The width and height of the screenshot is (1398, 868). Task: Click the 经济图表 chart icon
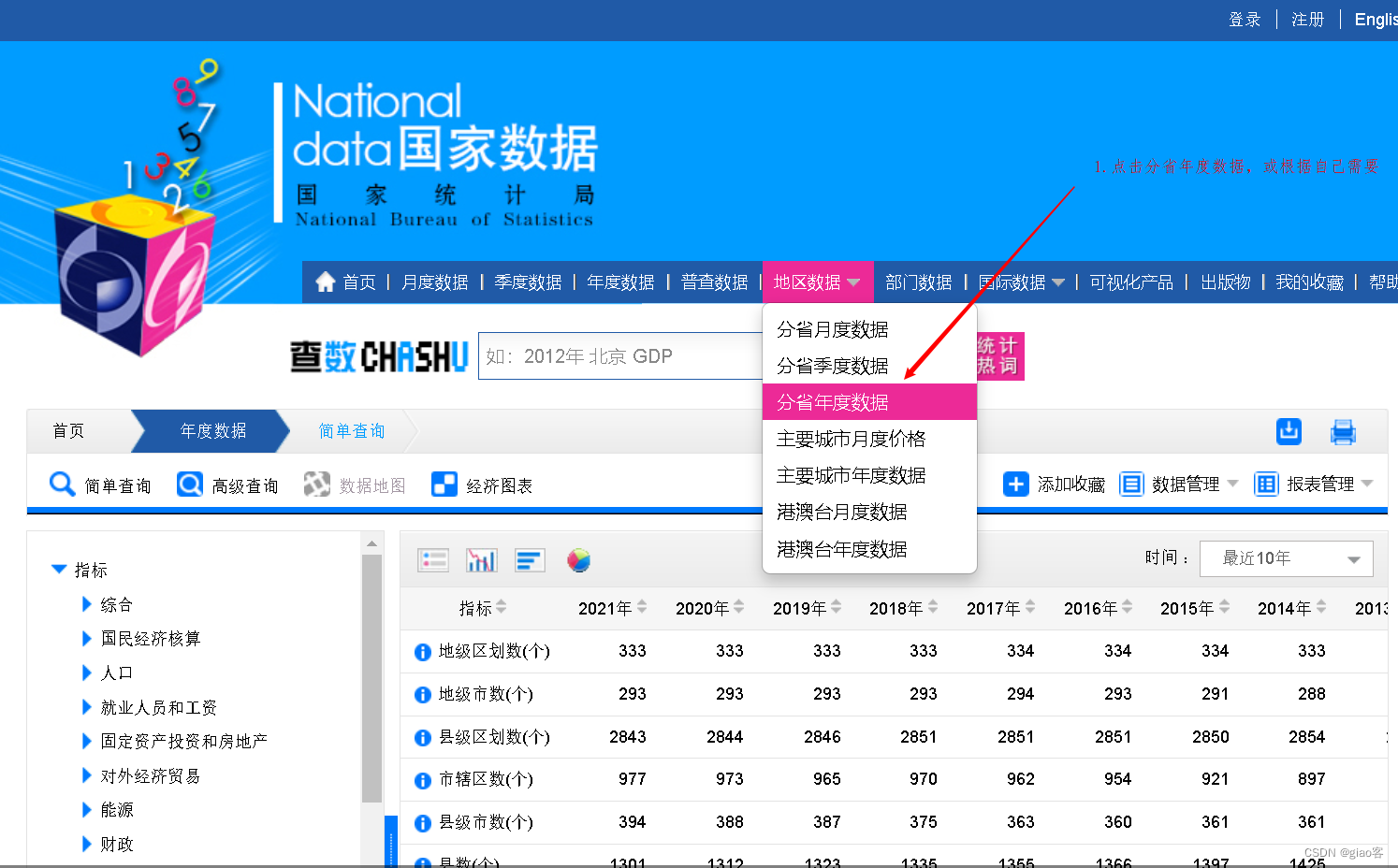coord(444,484)
